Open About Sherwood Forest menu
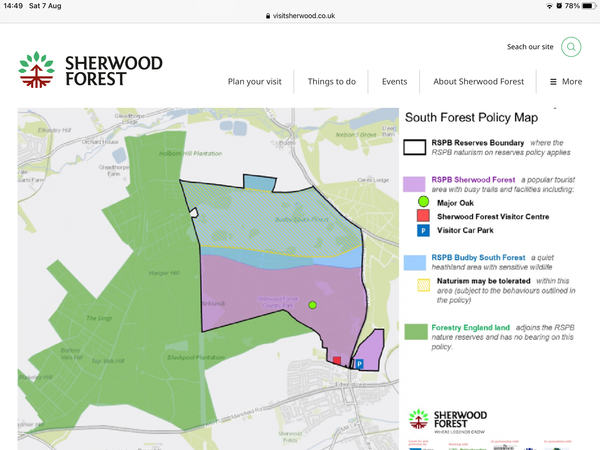600x450 pixels. point(479,82)
